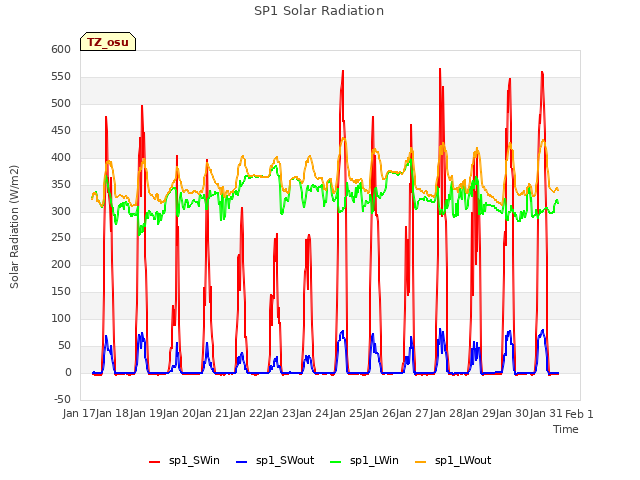Click the orange sp1_LWout legend swatch

coord(420,462)
